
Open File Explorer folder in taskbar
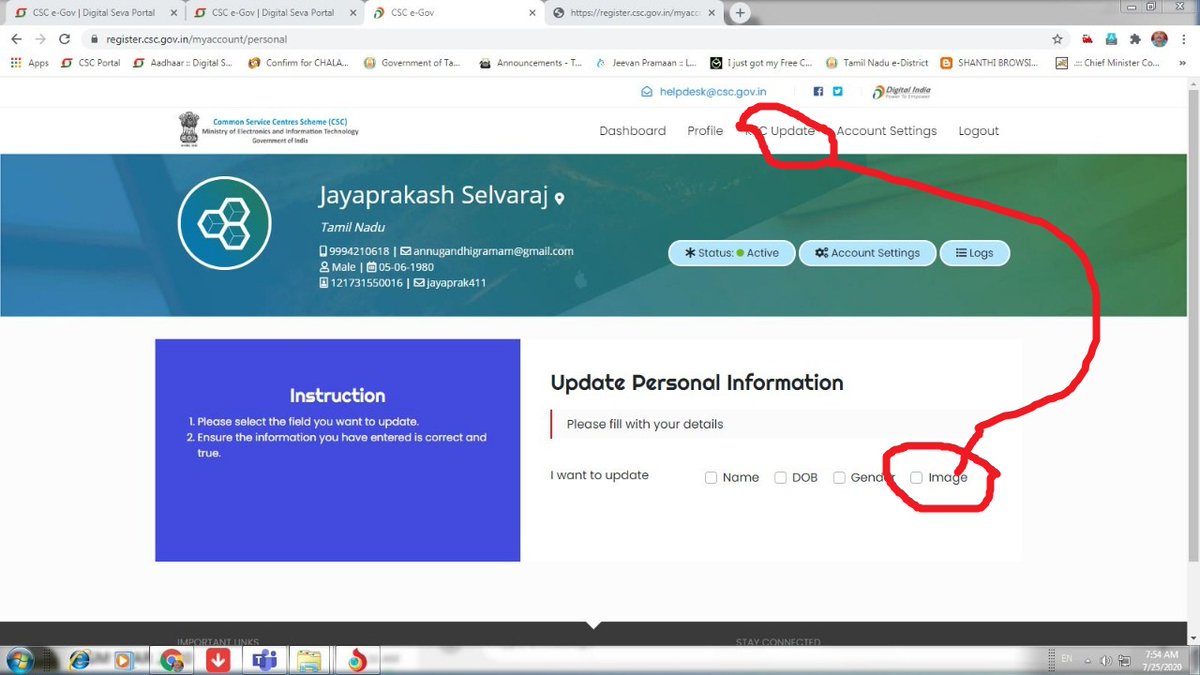(x=310, y=660)
